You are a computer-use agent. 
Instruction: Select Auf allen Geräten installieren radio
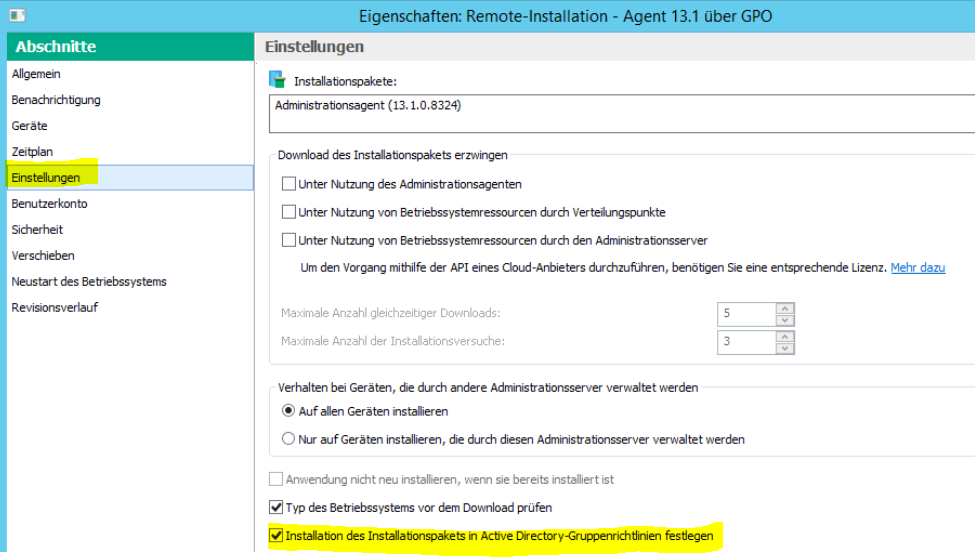288,411
